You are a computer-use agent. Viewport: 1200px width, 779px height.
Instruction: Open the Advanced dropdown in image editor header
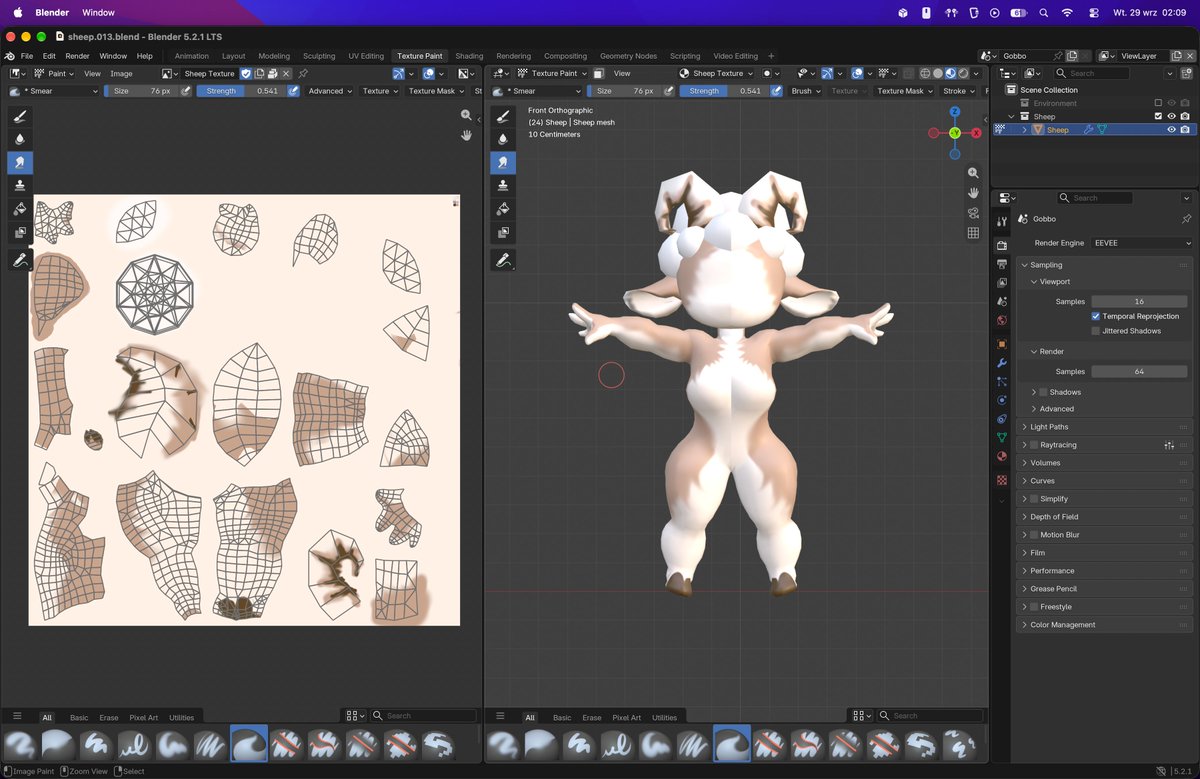click(x=330, y=91)
